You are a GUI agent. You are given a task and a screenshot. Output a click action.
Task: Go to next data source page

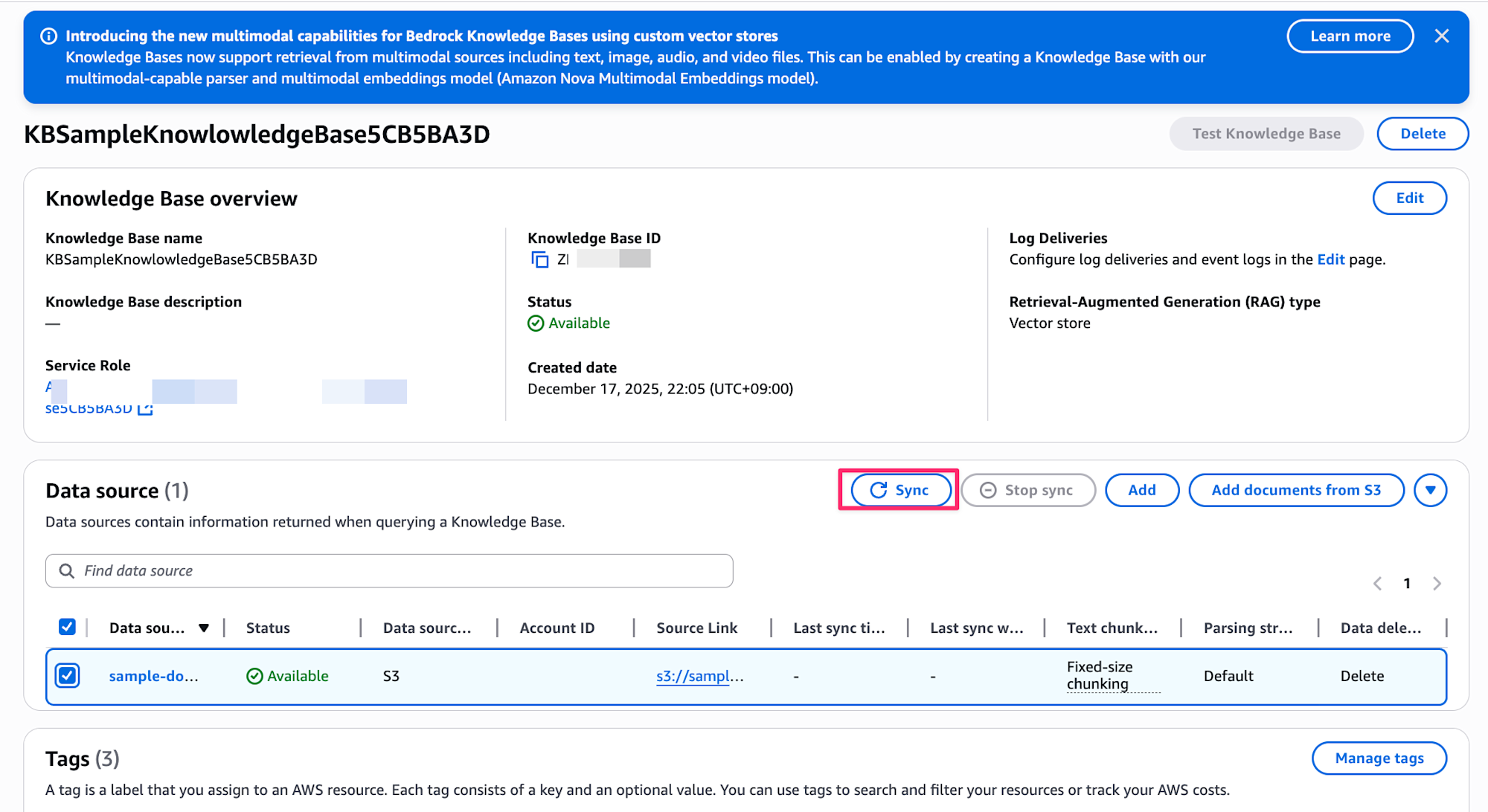[1437, 584]
